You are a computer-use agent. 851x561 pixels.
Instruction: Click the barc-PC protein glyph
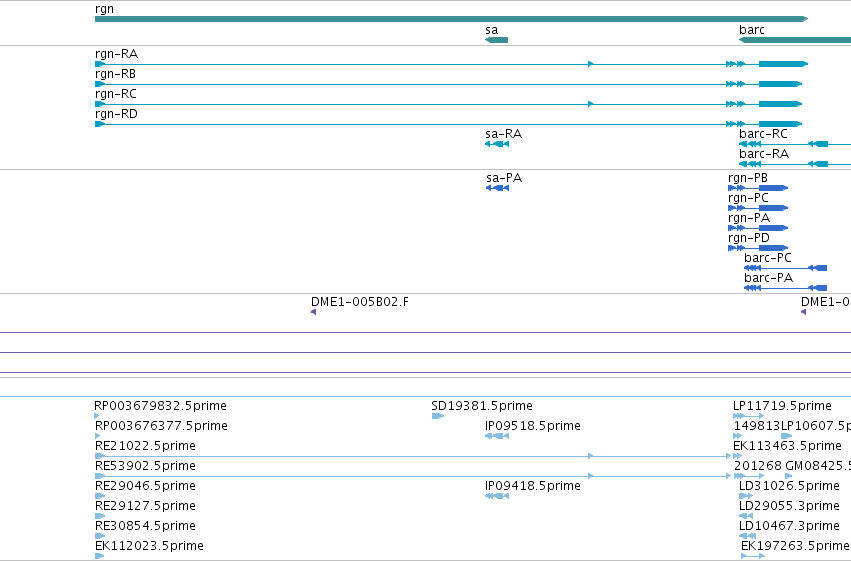click(x=785, y=268)
